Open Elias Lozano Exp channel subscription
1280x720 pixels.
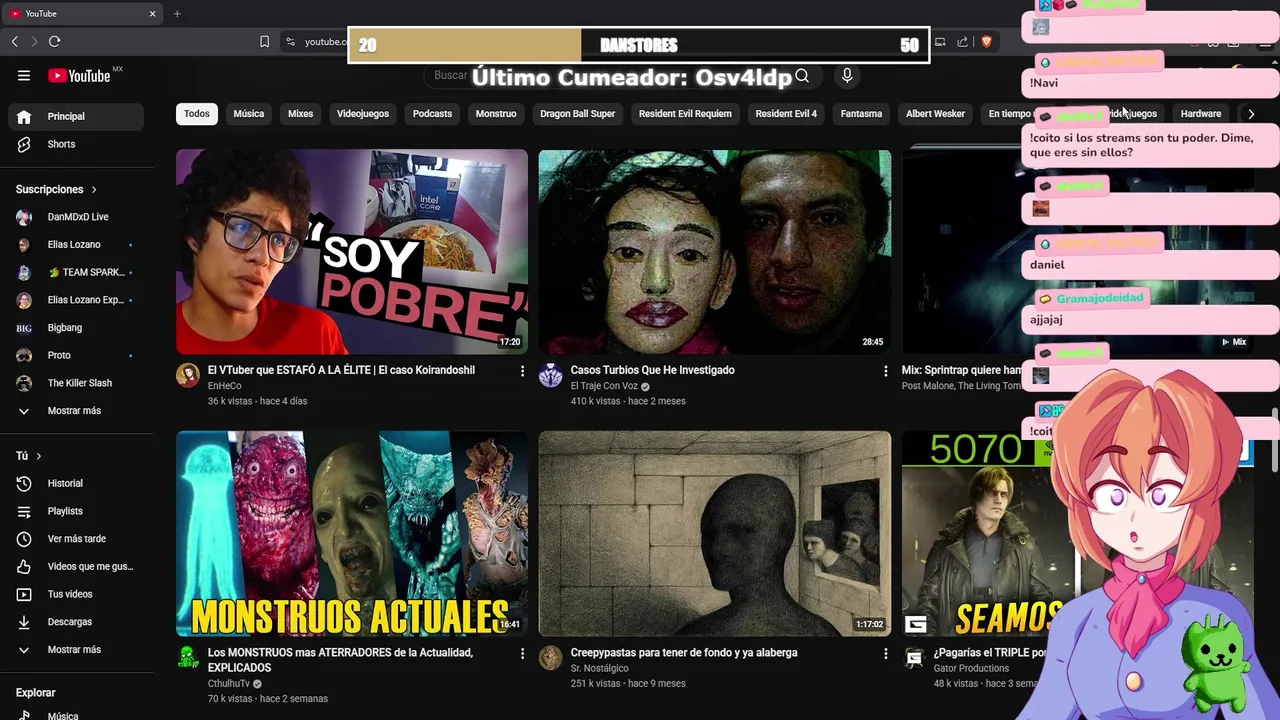click(76, 300)
